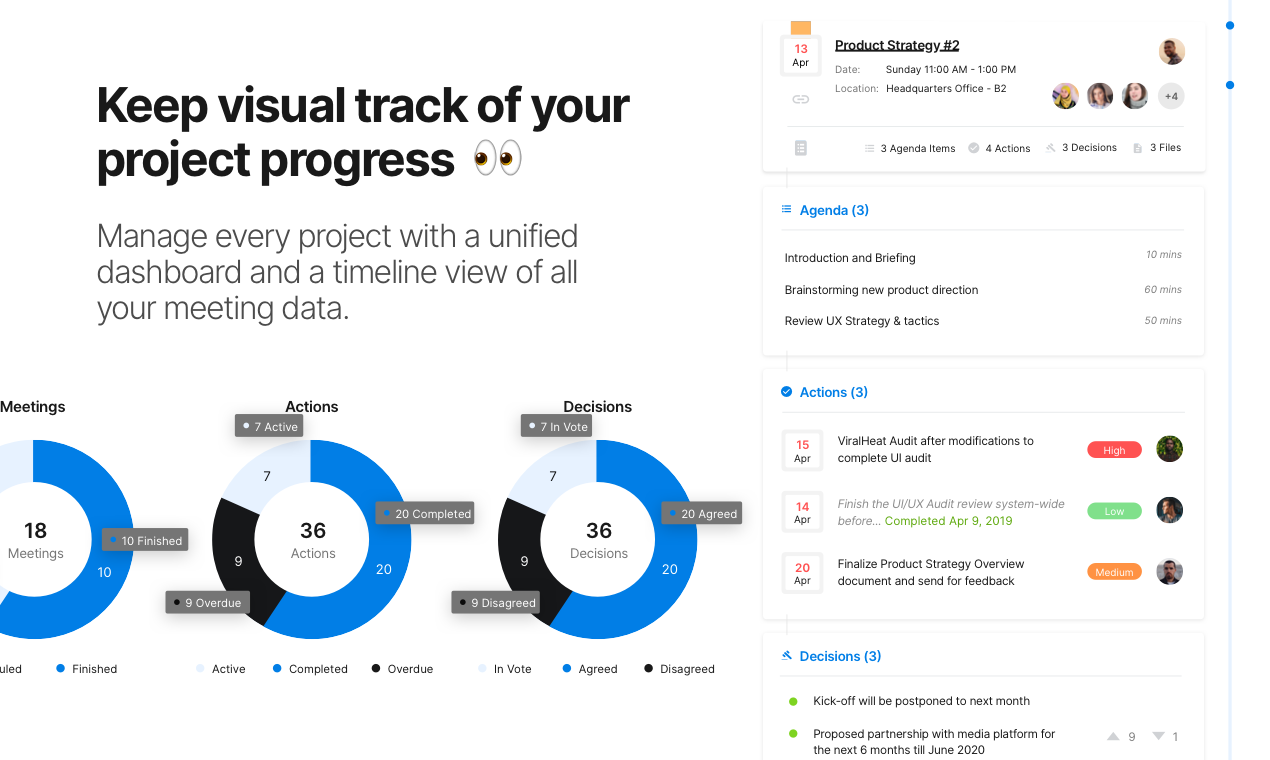Open the 3 Agenda Items list icon
Screen dimensions: 1270x760
(869, 148)
